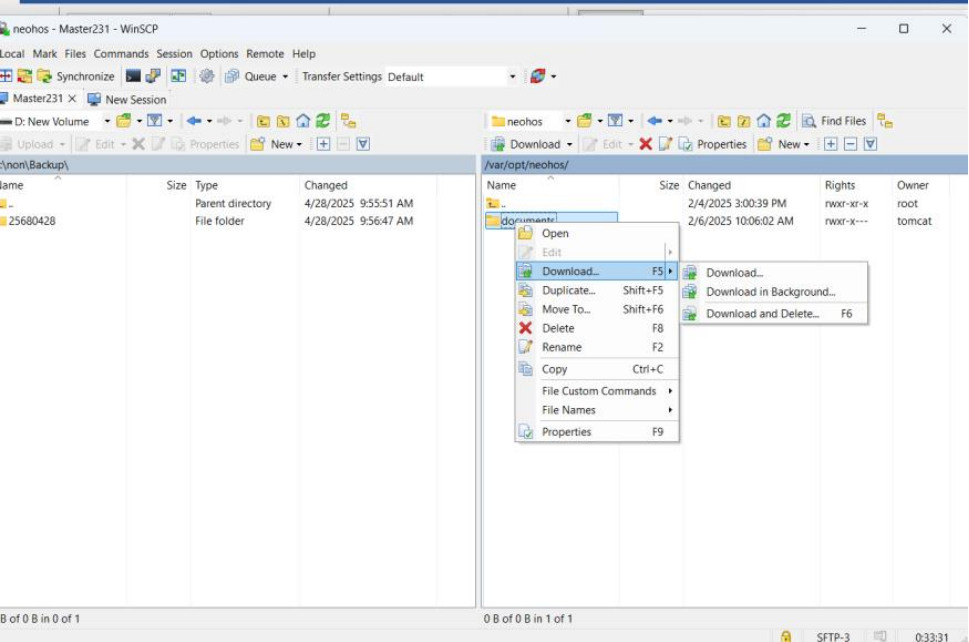Switch to the New Session tab
969x642 pixels.
[x=135, y=100]
